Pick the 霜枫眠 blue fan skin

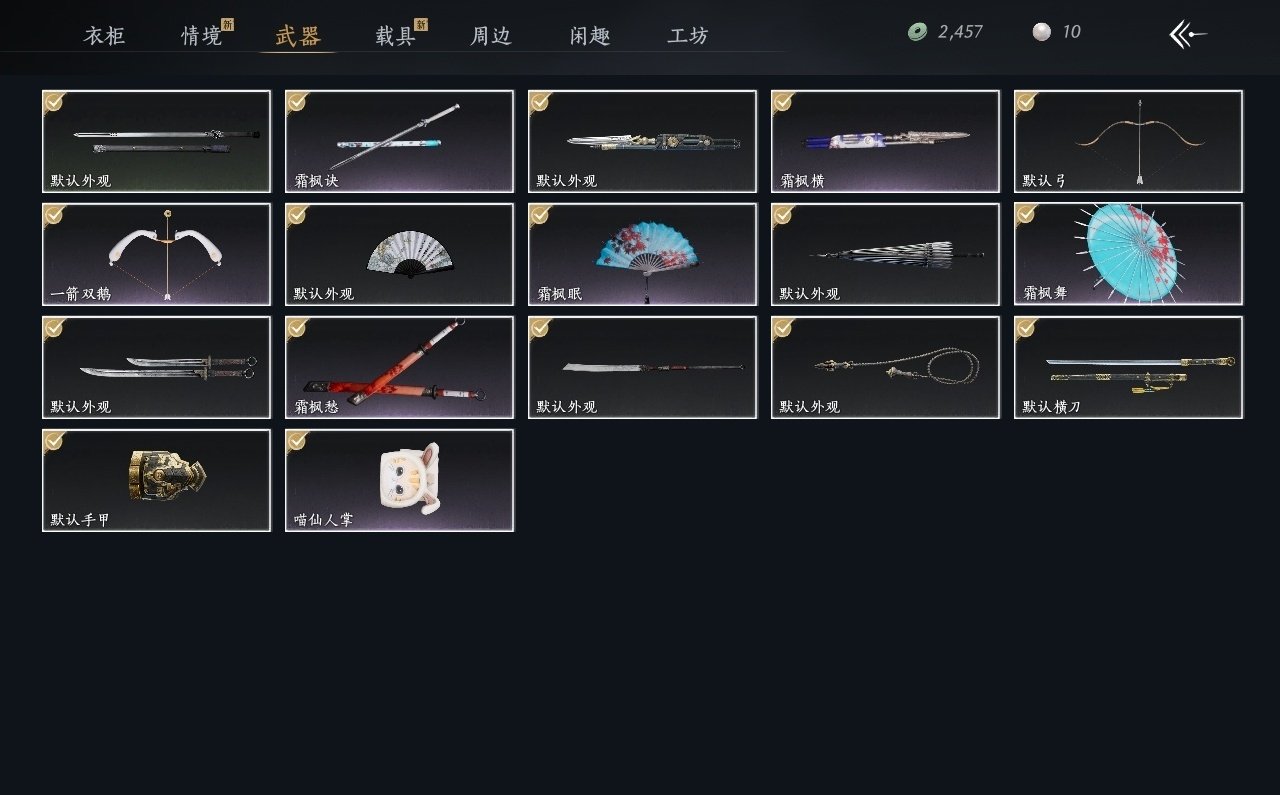[x=642, y=254]
